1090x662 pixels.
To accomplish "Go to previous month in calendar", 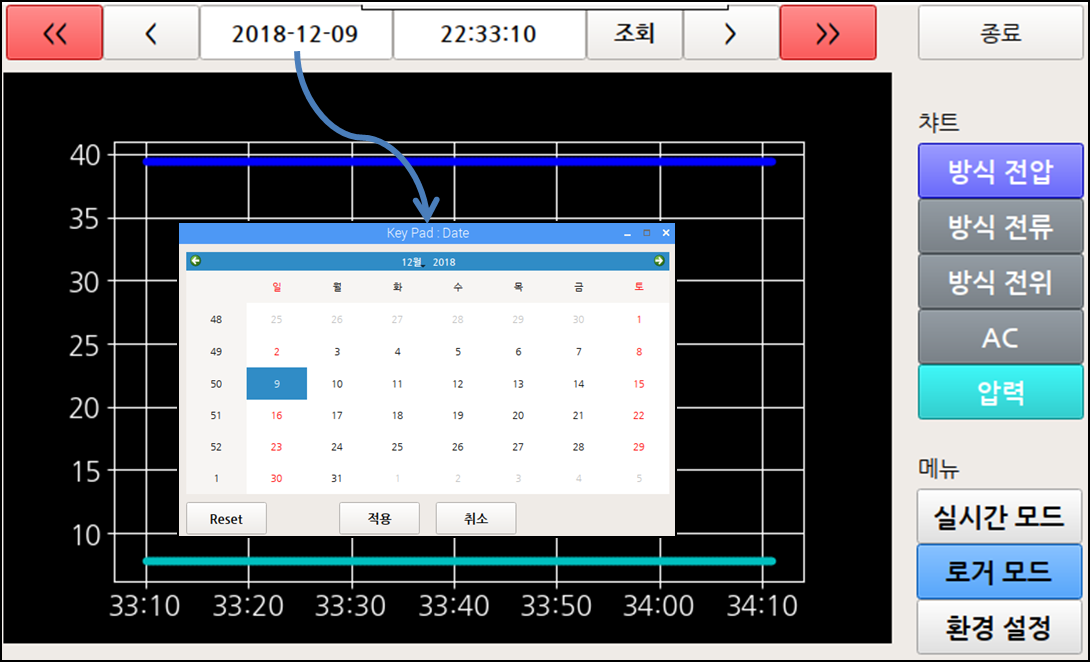I will point(196,261).
